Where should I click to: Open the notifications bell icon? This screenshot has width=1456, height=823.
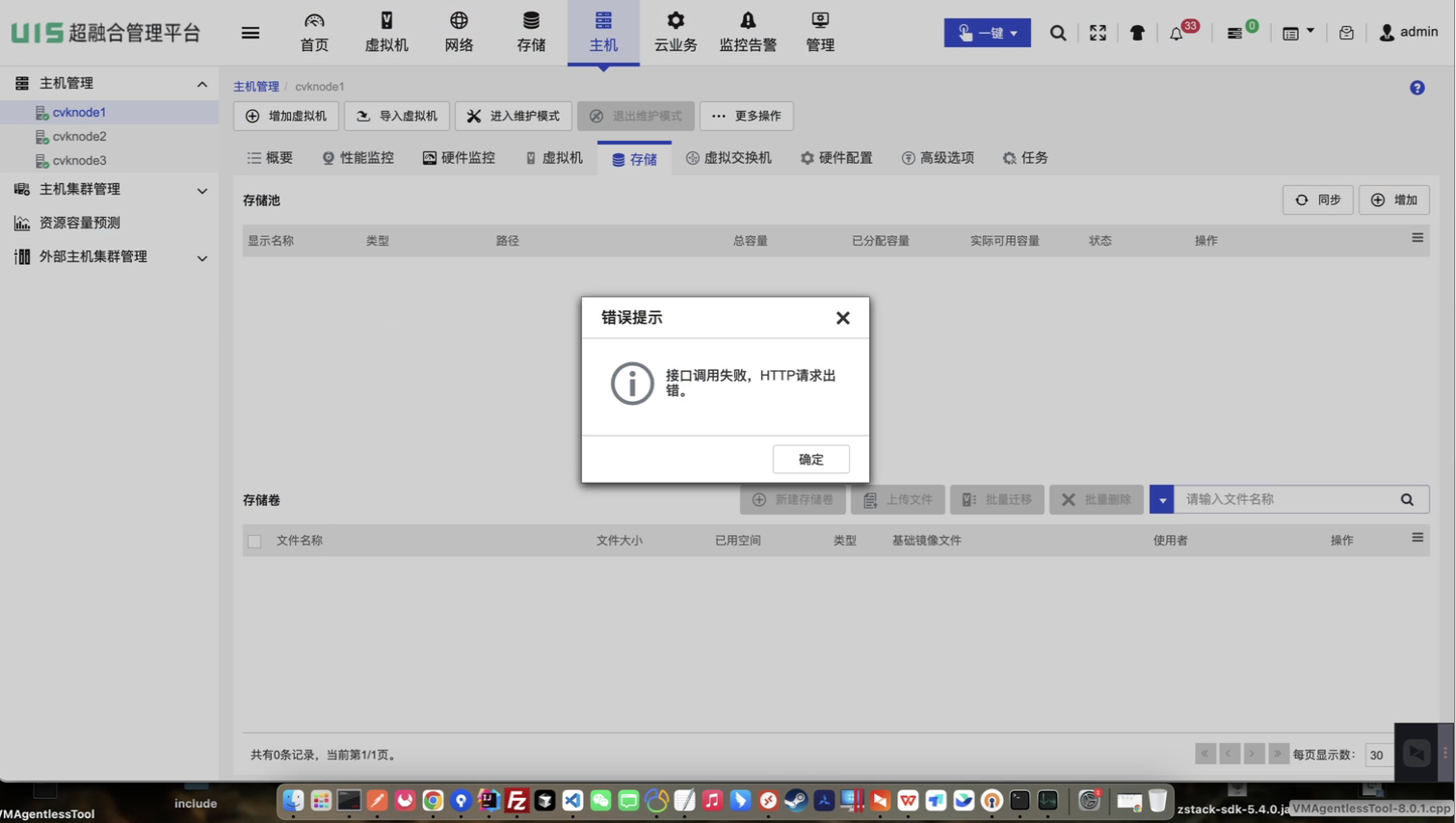point(1177,34)
